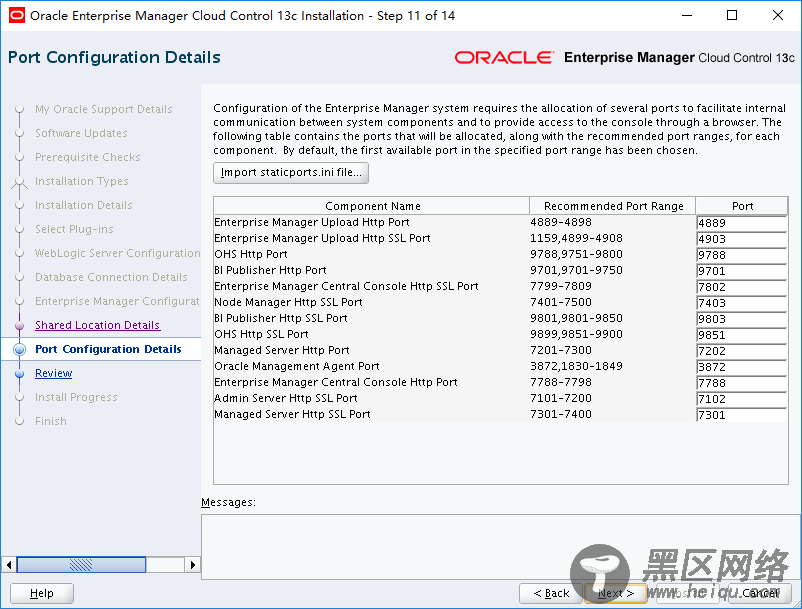Select the Enterprise Manager Configuration step
Screen dimensions: 802x609
point(118,301)
